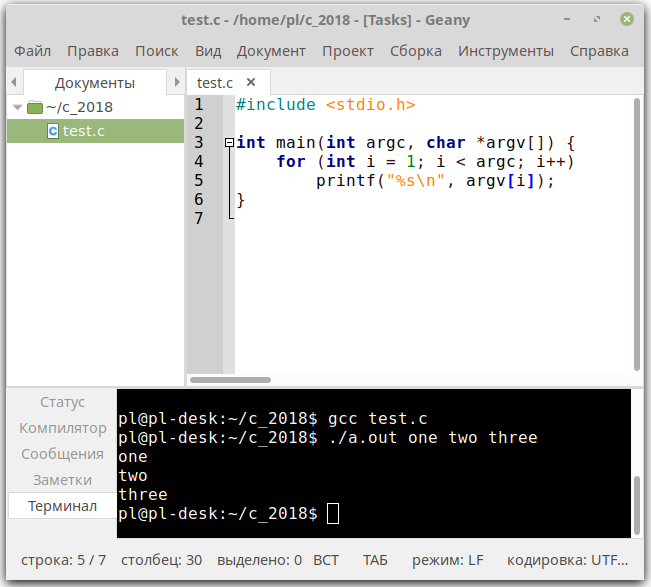Image resolution: width=651 pixels, height=587 pixels.
Task: Switch to the Компилятор bottom tab
Action: 63,428
